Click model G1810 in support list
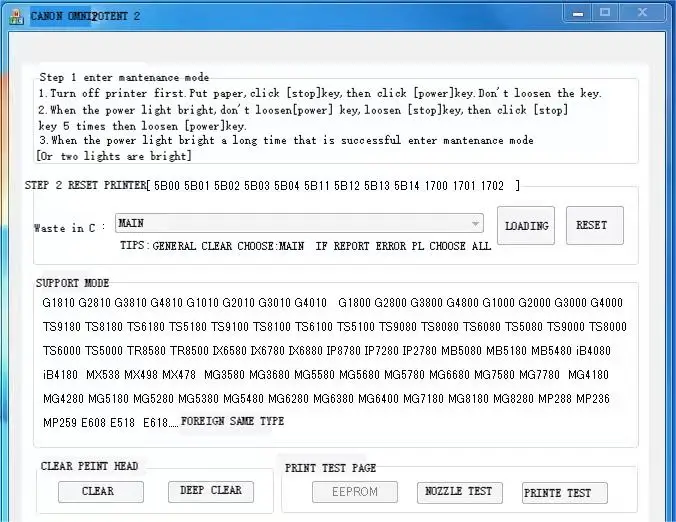 click(59, 303)
